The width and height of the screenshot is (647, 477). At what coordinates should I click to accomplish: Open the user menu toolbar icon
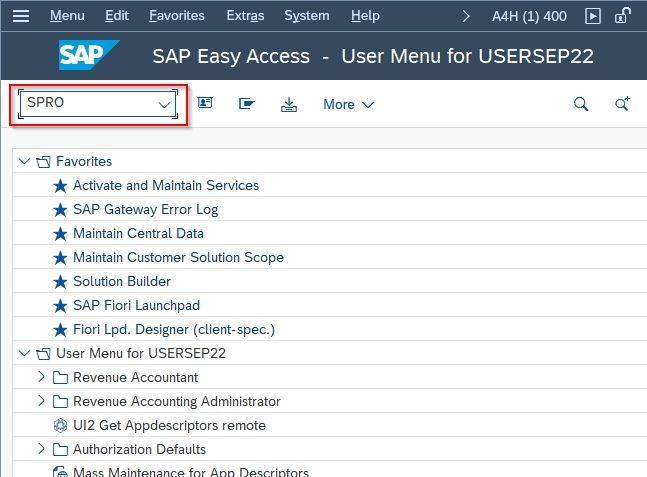[x=205, y=104]
